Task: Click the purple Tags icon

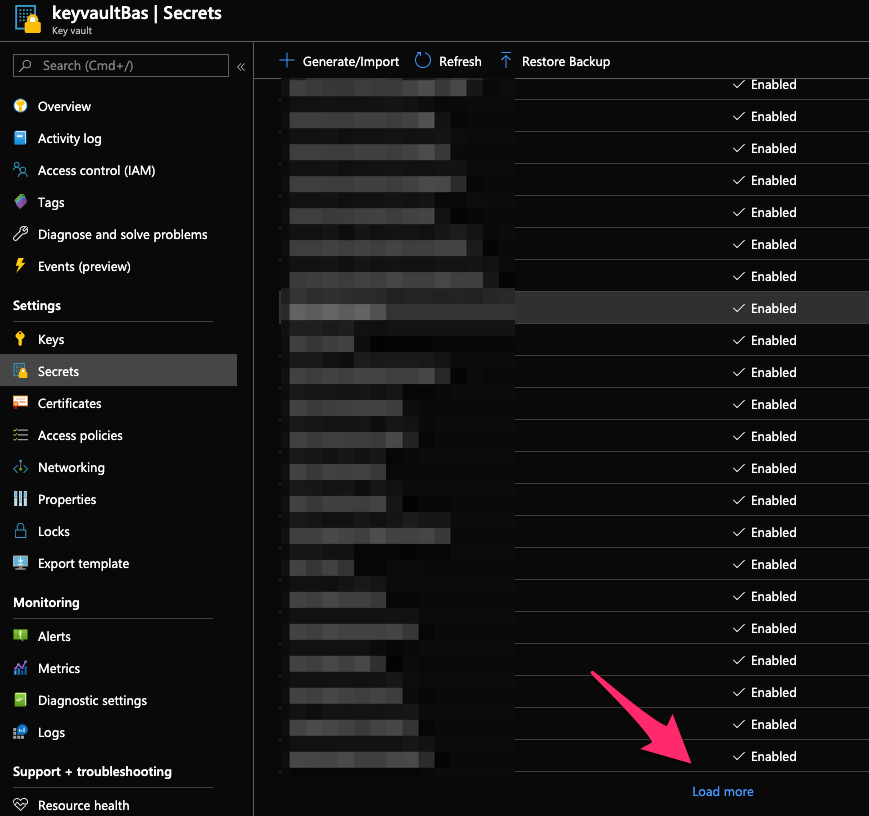Action: (20, 202)
